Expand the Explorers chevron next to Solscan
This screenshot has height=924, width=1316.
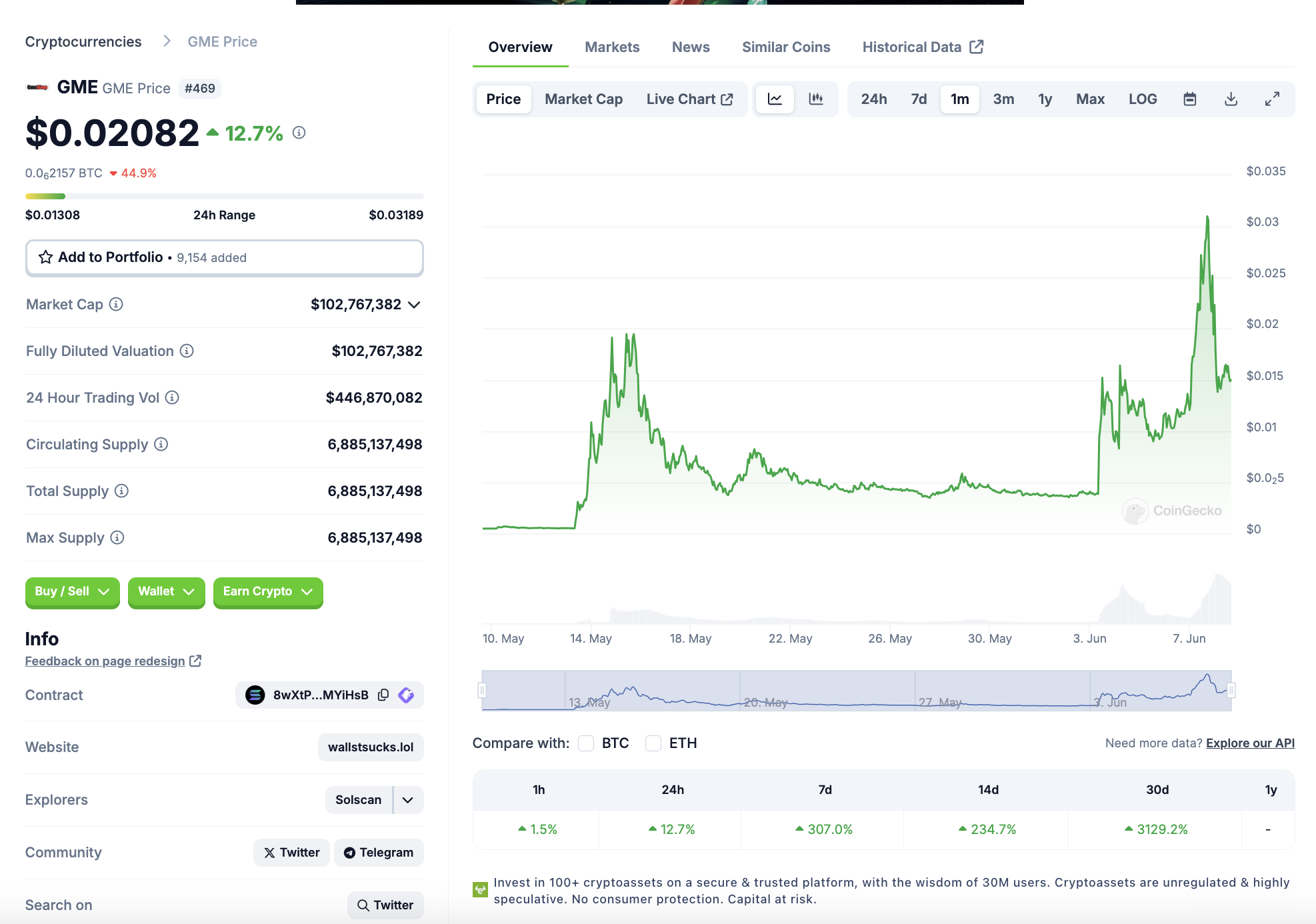point(408,800)
